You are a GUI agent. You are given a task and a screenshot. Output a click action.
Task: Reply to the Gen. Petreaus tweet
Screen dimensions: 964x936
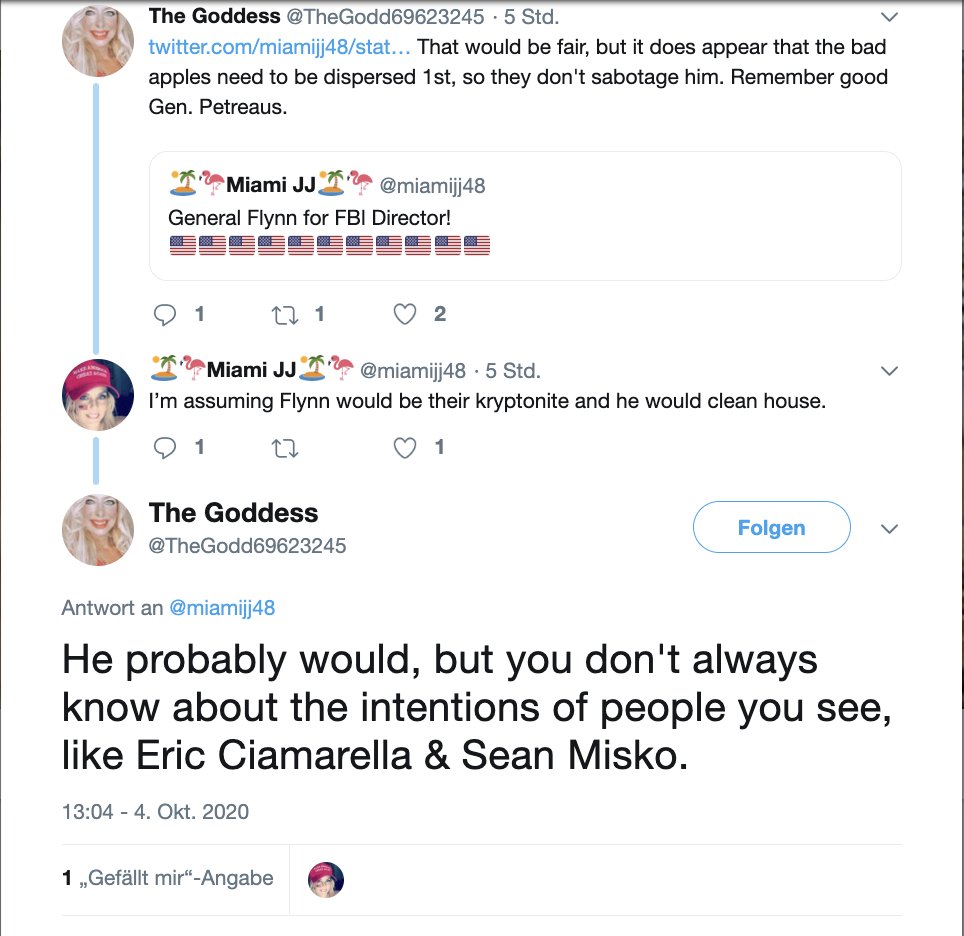coord(165,315)
